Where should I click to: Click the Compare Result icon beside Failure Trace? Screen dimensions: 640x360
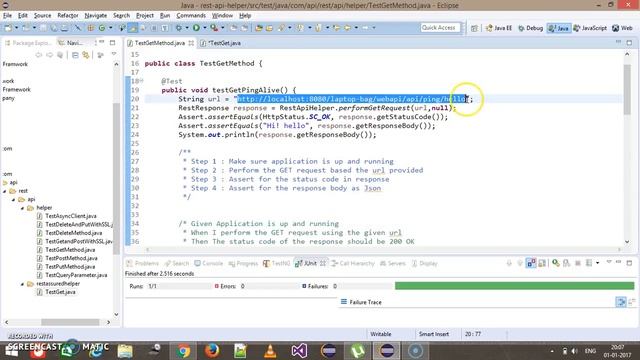632,302
